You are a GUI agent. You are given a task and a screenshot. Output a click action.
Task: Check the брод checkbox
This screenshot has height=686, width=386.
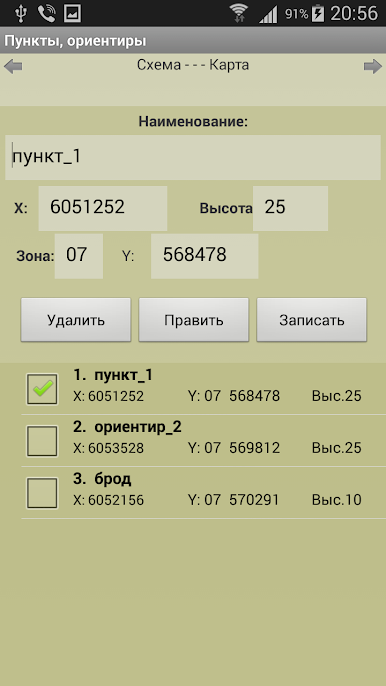pos(42,493)
